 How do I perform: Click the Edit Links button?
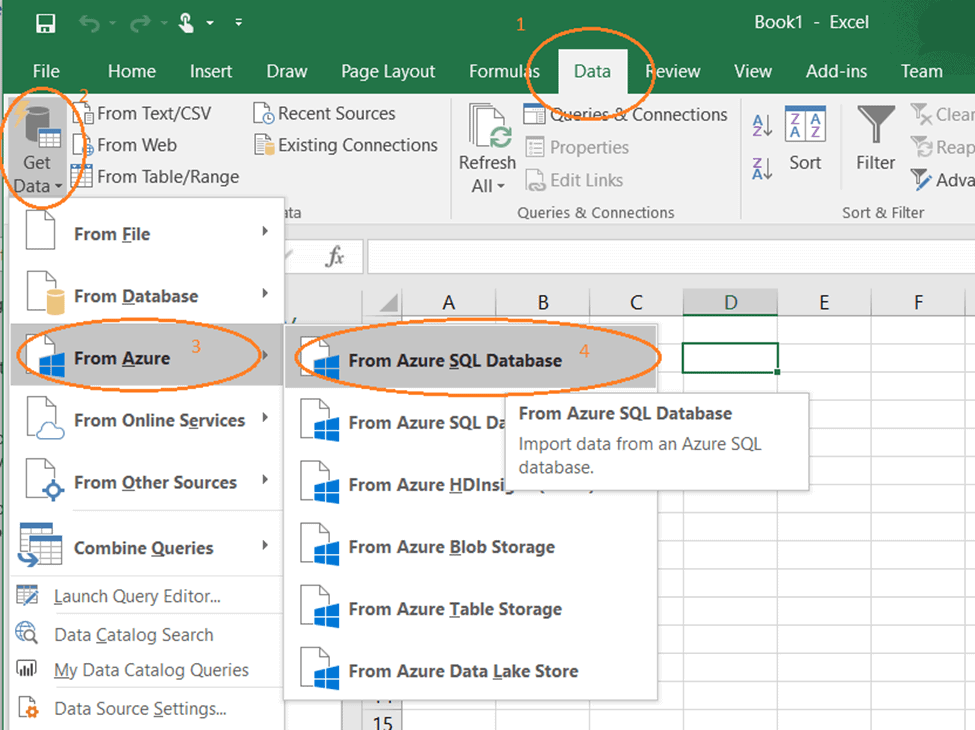tap(574, 180)
